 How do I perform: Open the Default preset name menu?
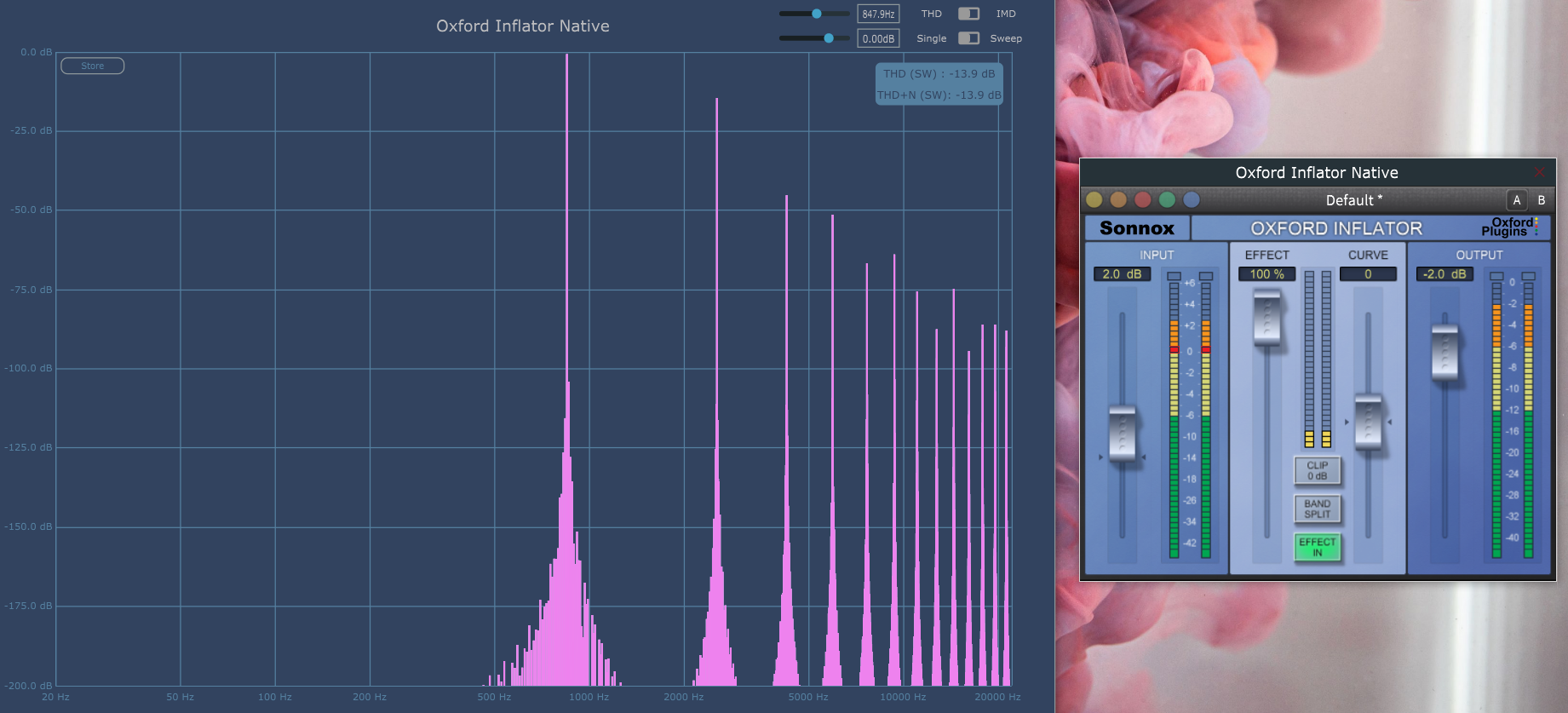[x=1354, y=200]
